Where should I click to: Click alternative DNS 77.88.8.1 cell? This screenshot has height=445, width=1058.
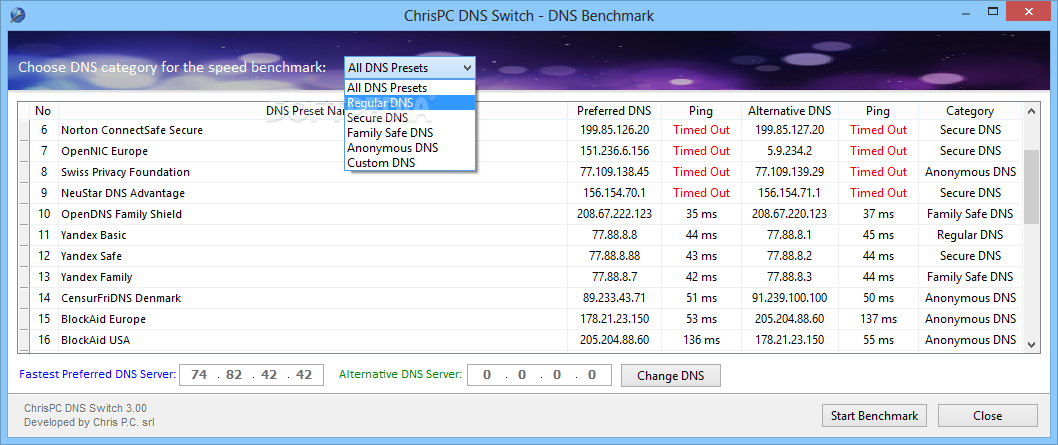(x=789, y=235)
